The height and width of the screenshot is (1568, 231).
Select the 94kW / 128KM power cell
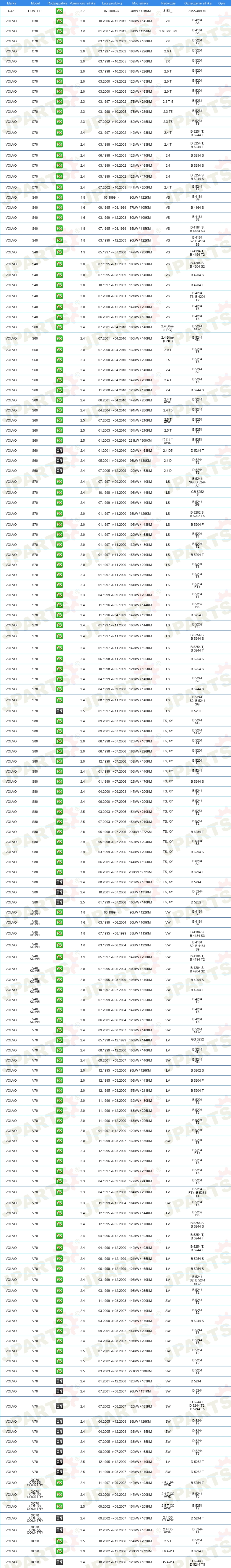pyautogui.click(x=140, y=11)
